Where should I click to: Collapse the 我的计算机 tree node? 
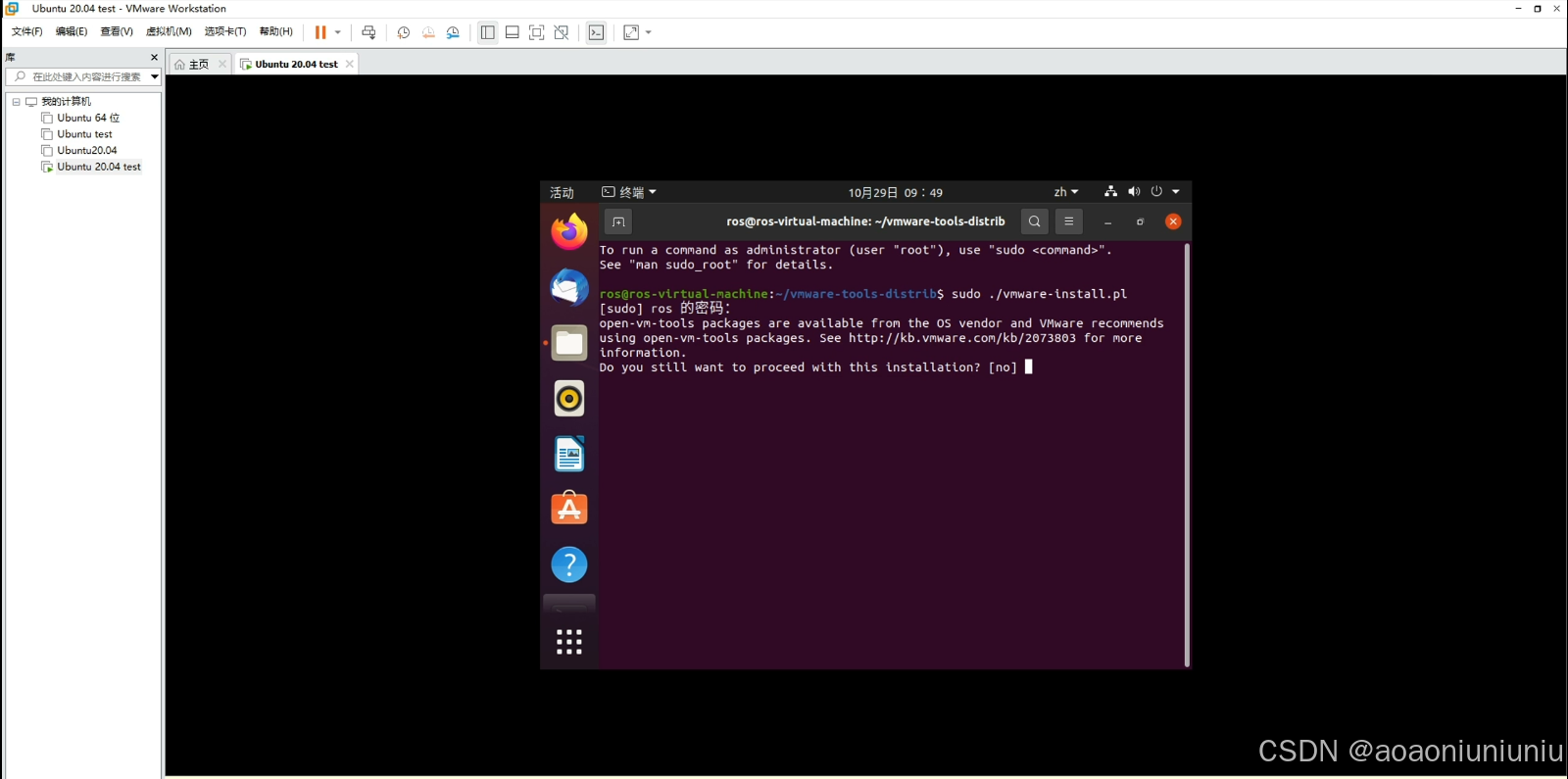[16, 102]
